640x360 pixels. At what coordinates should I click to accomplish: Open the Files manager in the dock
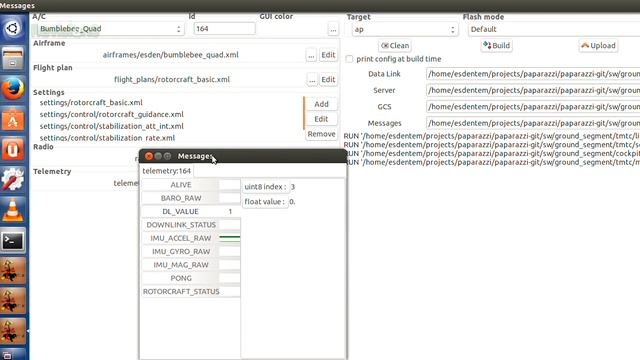point(13,59)
